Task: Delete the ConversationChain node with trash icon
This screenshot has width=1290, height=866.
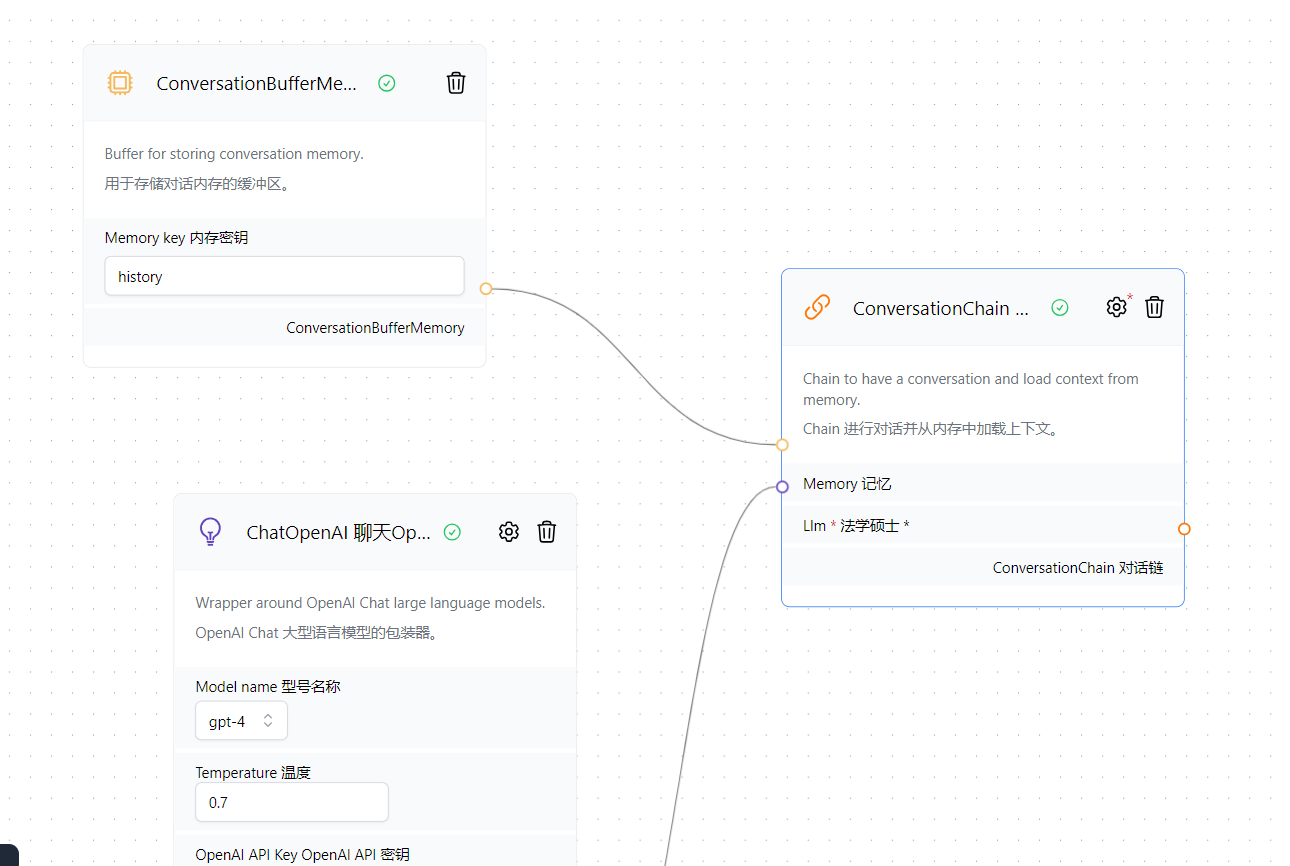Action: [x=1154, y=307]
